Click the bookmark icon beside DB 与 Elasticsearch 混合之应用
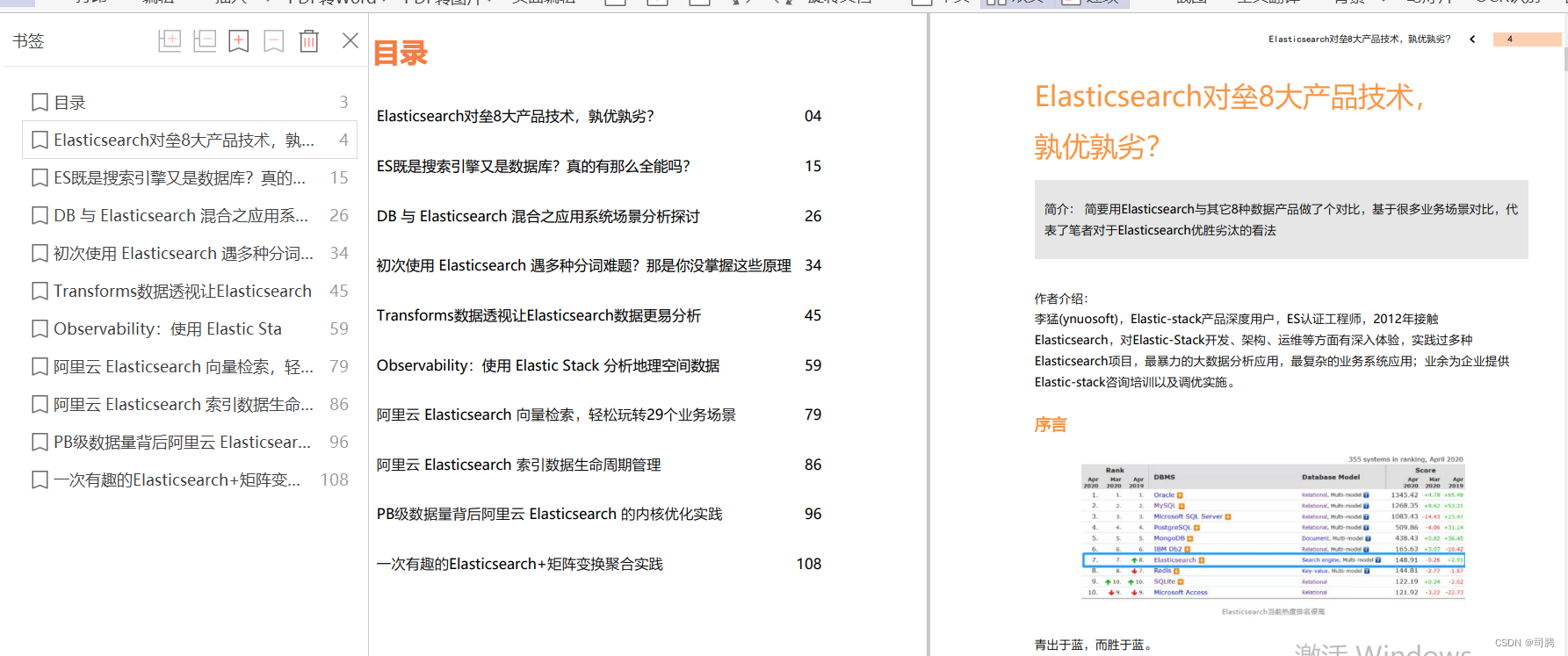This screenshot has width=1568, height=656. [x=40, y=216]
